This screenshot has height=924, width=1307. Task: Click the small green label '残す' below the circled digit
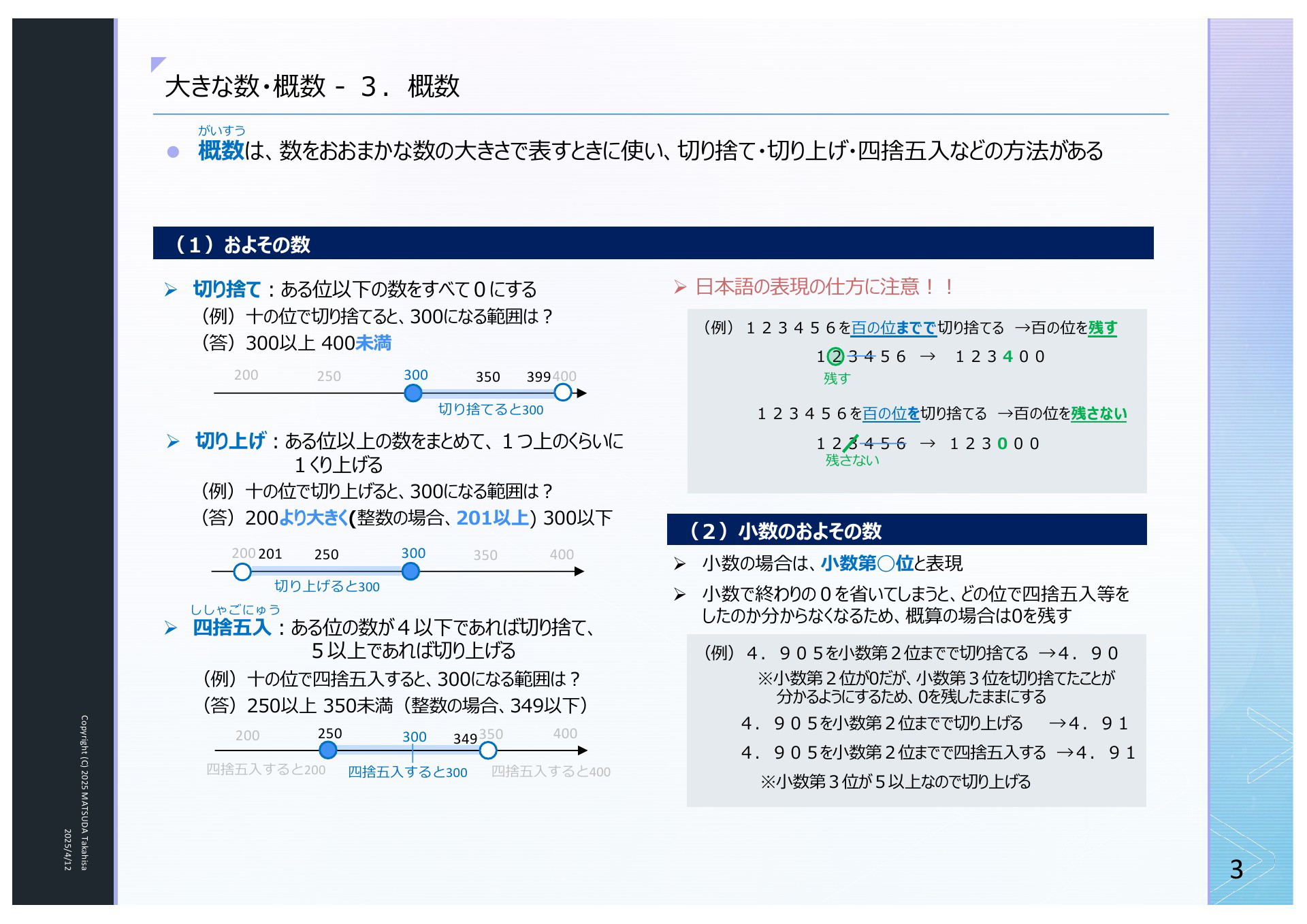[837, 378]
